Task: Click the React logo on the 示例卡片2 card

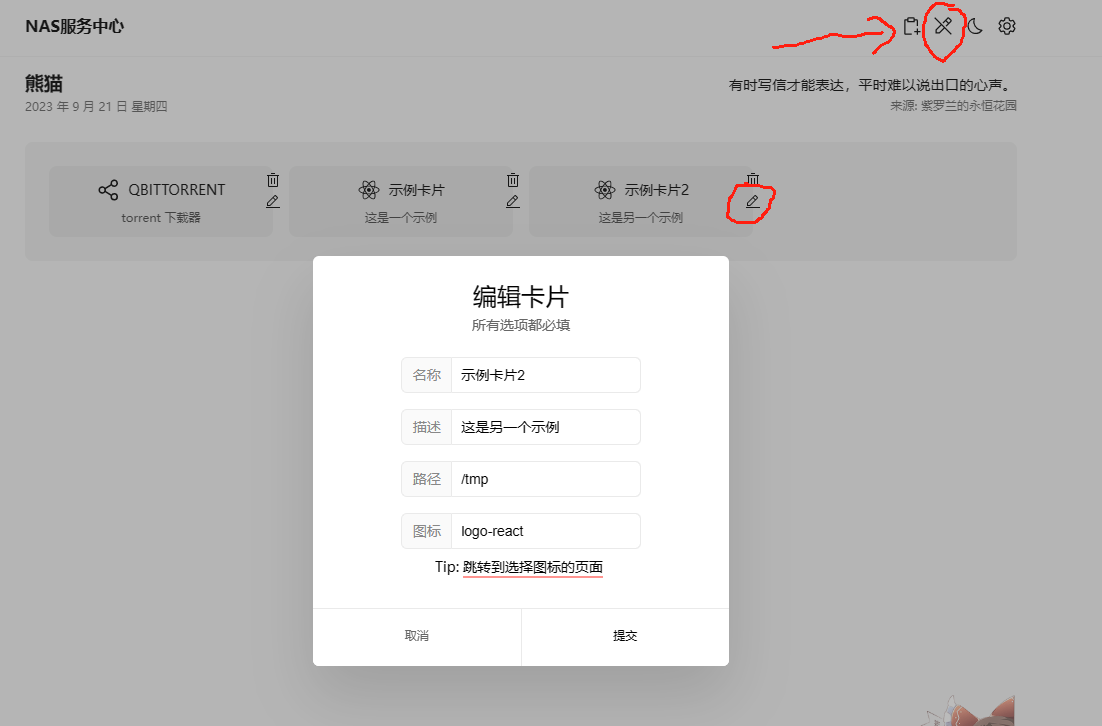Action: [604, 190]
